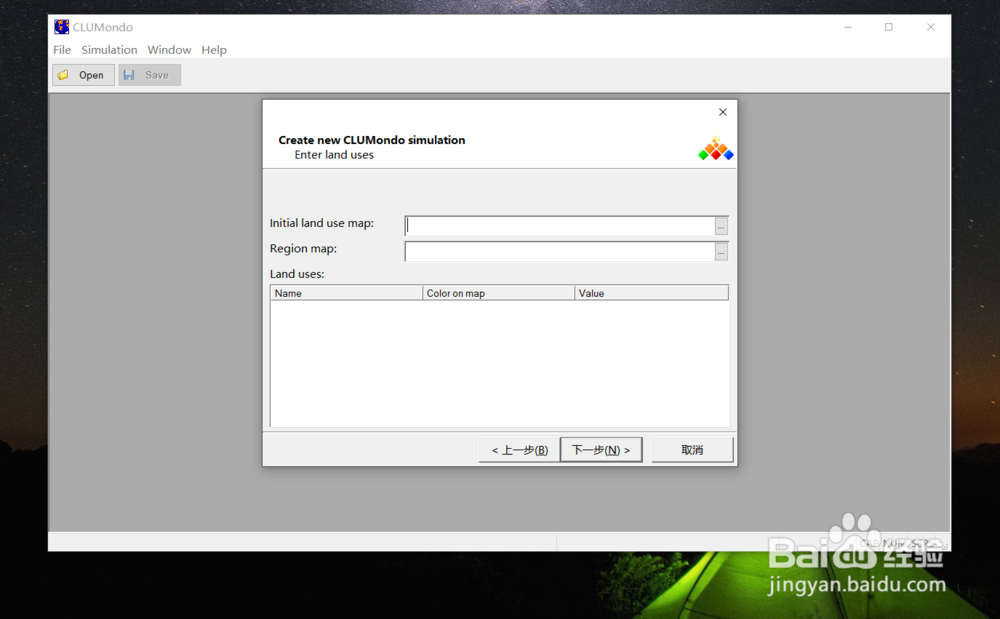The image size is (1000, 619).
Task: Close the CLUMondo main window
Action: (930, 27)
